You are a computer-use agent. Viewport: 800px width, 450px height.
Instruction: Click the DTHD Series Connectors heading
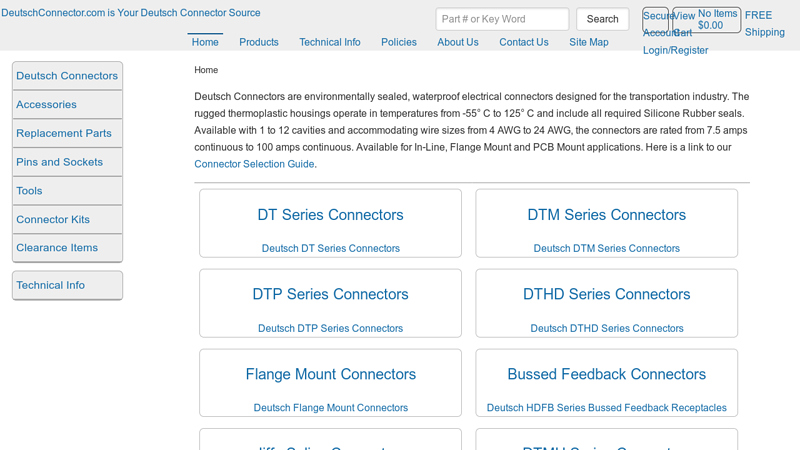pos(607,294)
